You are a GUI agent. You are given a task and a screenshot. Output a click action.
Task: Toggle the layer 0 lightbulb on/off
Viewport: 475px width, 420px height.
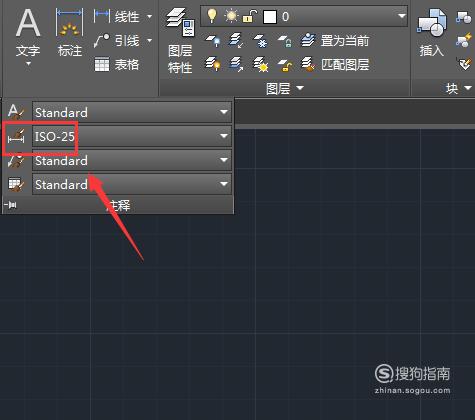pyautogui.click(x=212, y=16)
